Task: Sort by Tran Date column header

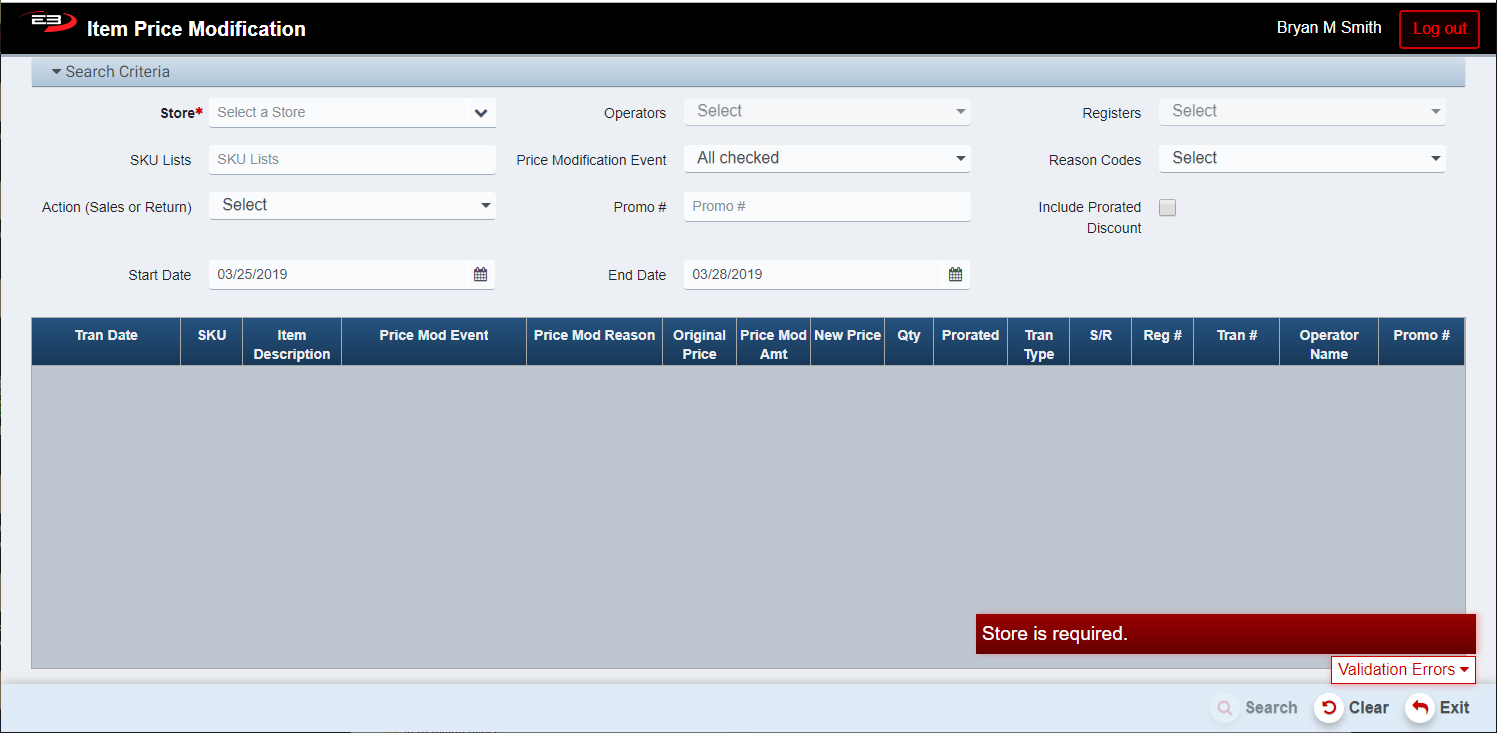Action: (106, 336)
